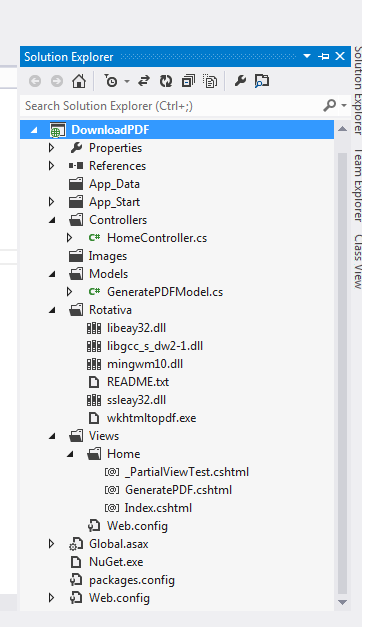Image resolution: width=365 pixels, height=629 pixels.
Task: Open the search options dropdown arrow
Action: point(344,106)
